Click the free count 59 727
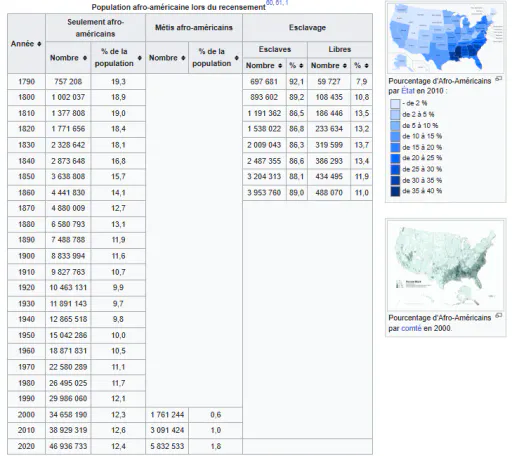This screenshot has width=512, height=456. click(329, 82)
